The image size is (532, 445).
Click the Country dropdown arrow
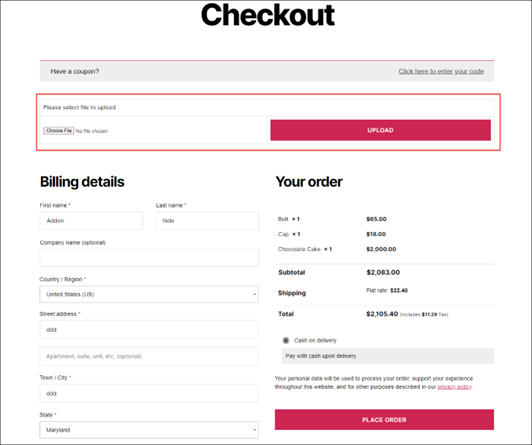(254, 294)
